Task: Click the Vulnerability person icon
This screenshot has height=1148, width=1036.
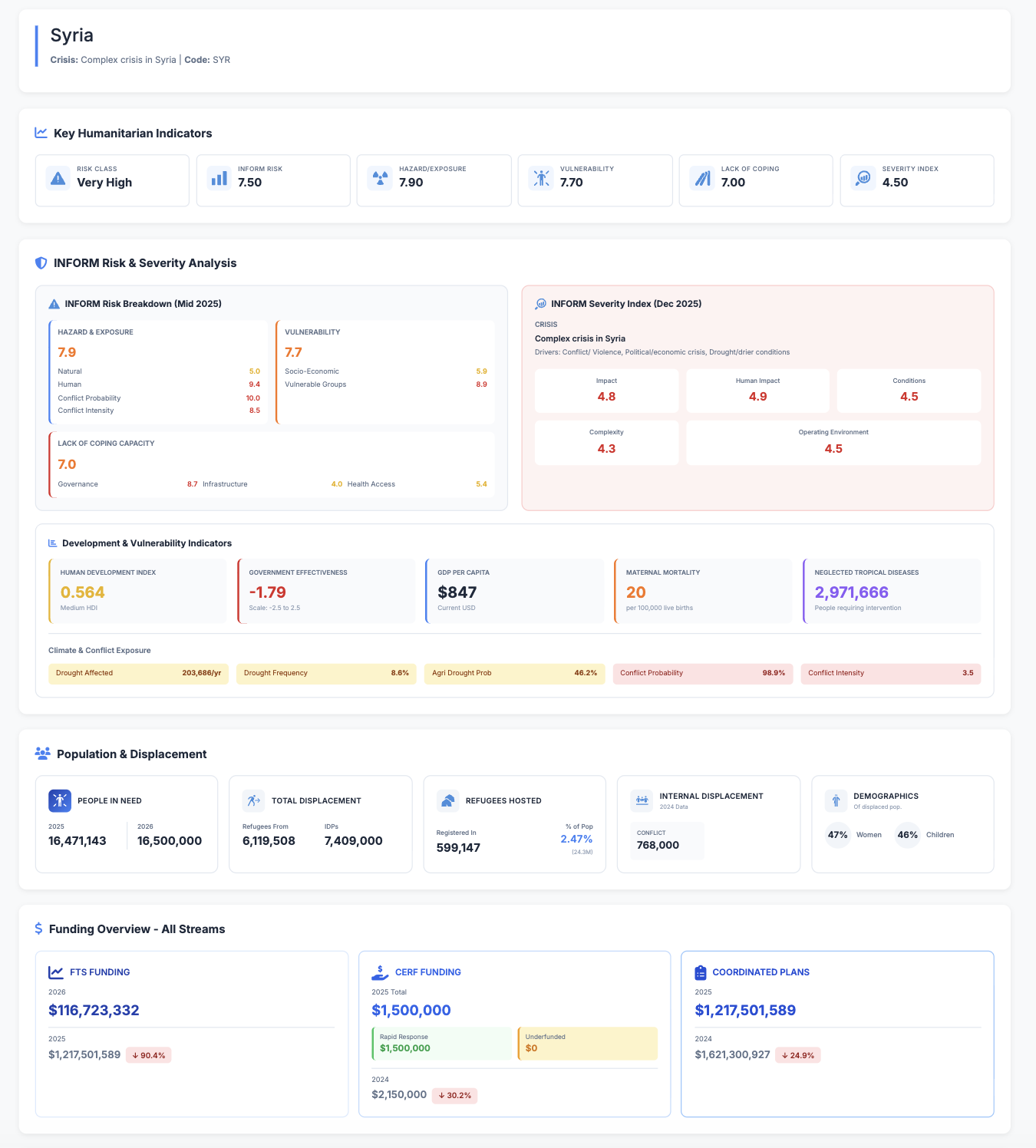Action: (x=541, y=178)
